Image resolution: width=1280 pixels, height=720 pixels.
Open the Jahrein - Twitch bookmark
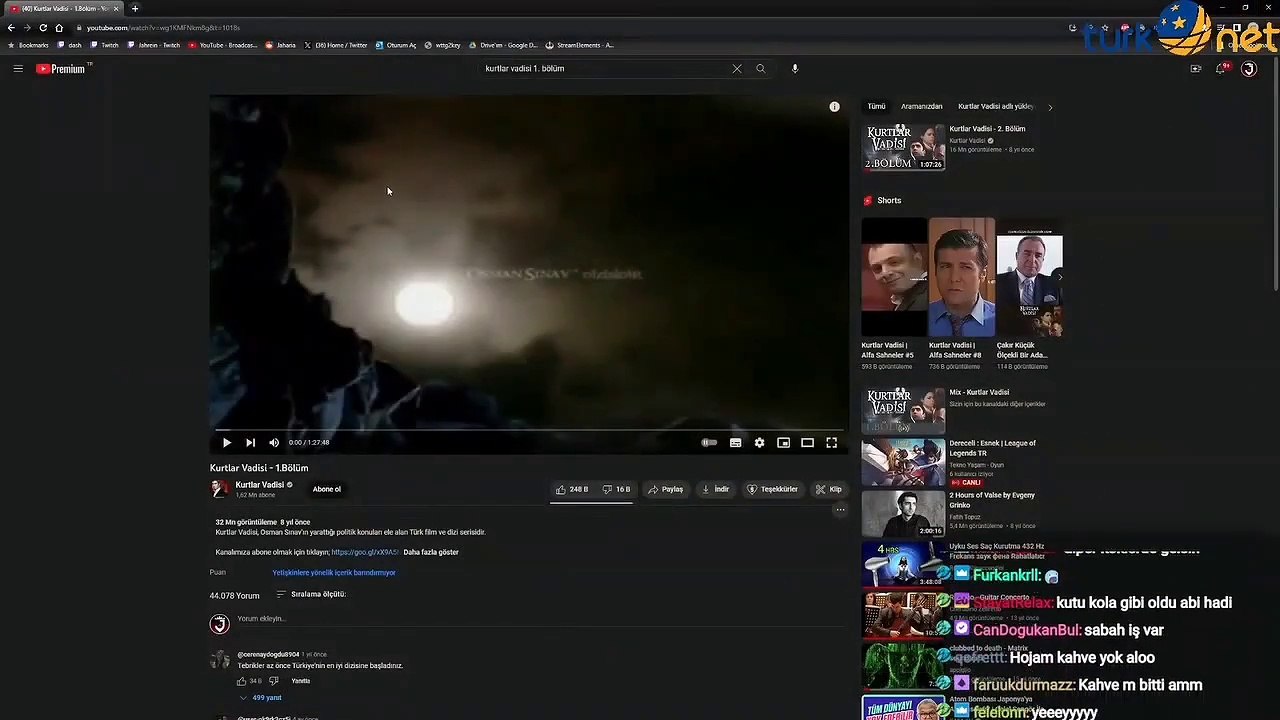154,45
